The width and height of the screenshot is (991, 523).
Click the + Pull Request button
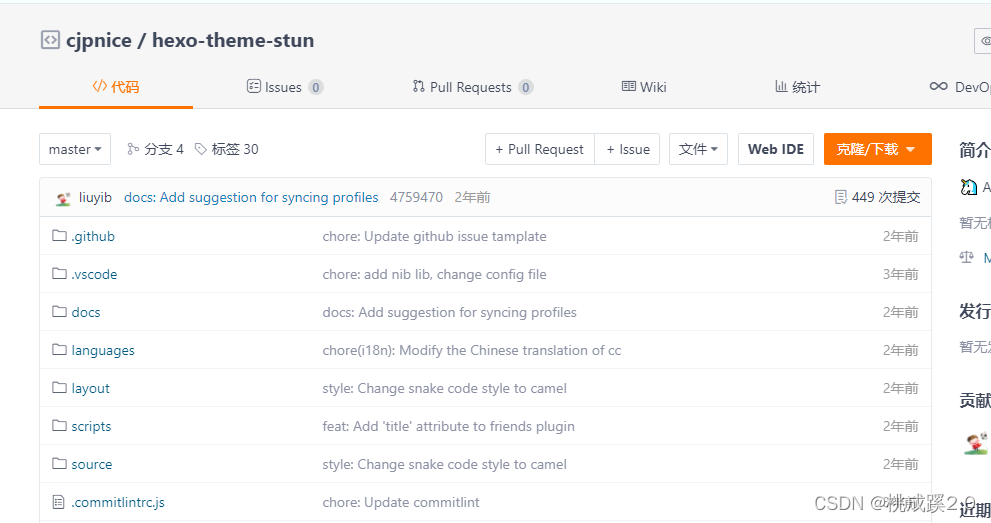pyautogui.click(x=540, y=149)
